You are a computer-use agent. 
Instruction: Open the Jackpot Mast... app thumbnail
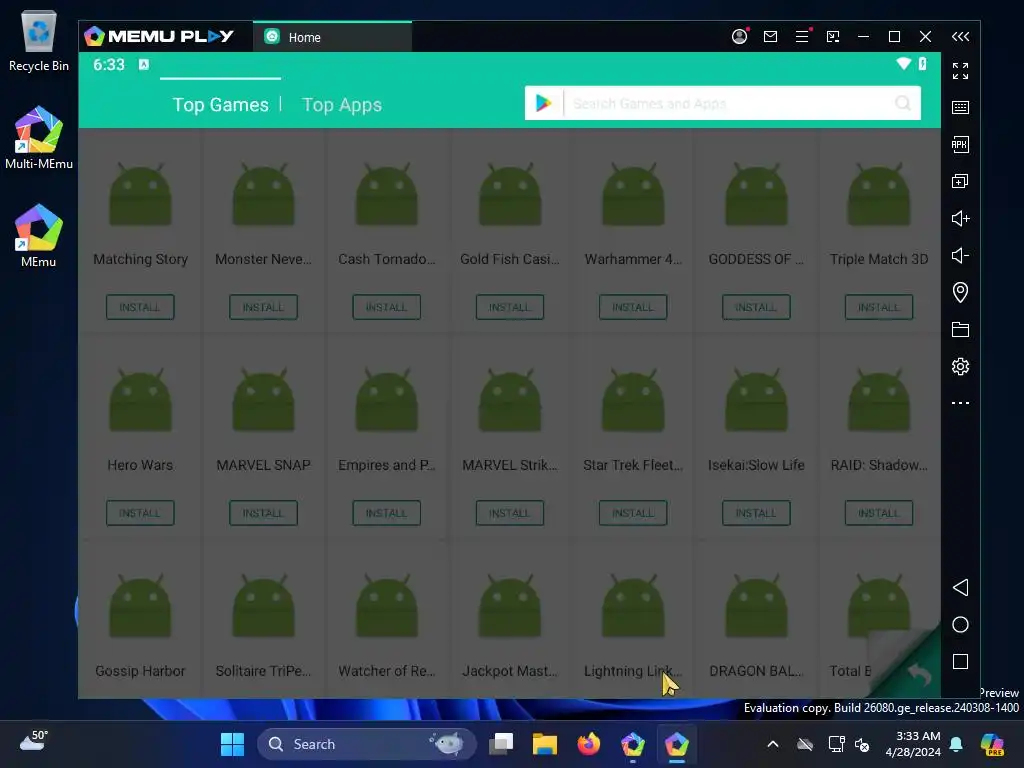click(509, 606)
